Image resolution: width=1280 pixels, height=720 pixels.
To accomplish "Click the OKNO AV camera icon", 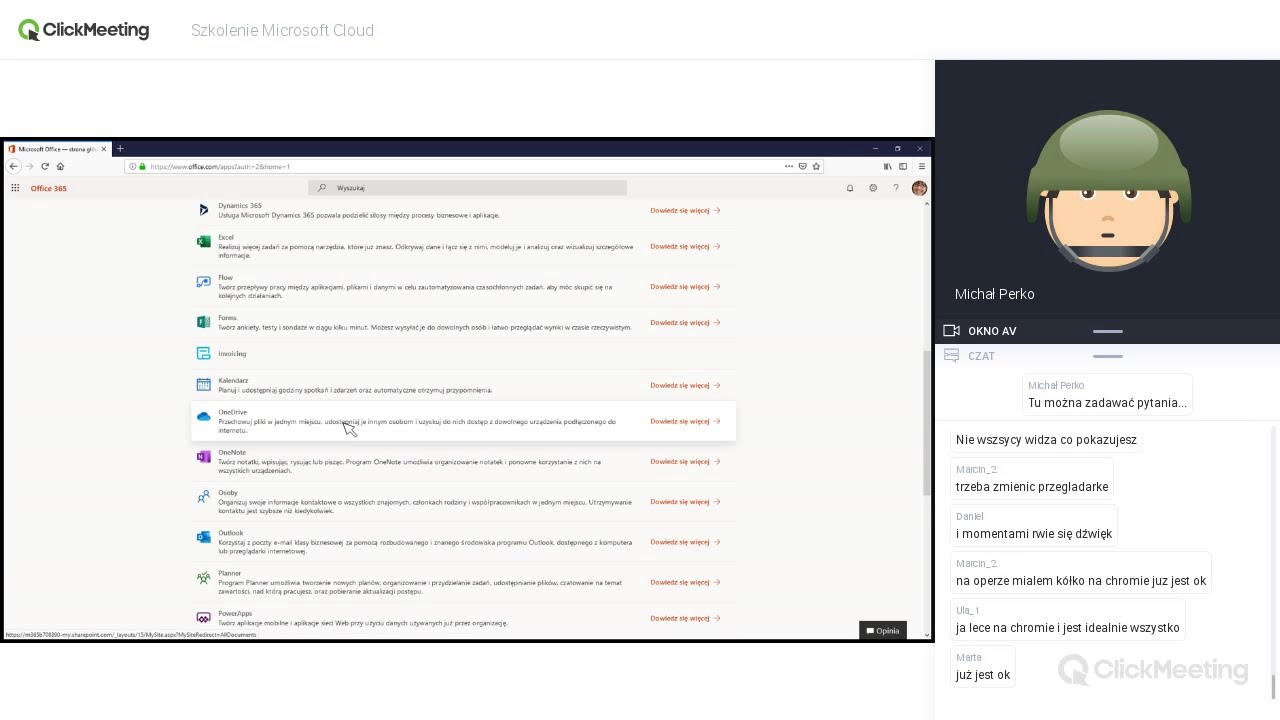I will (951, 331).
